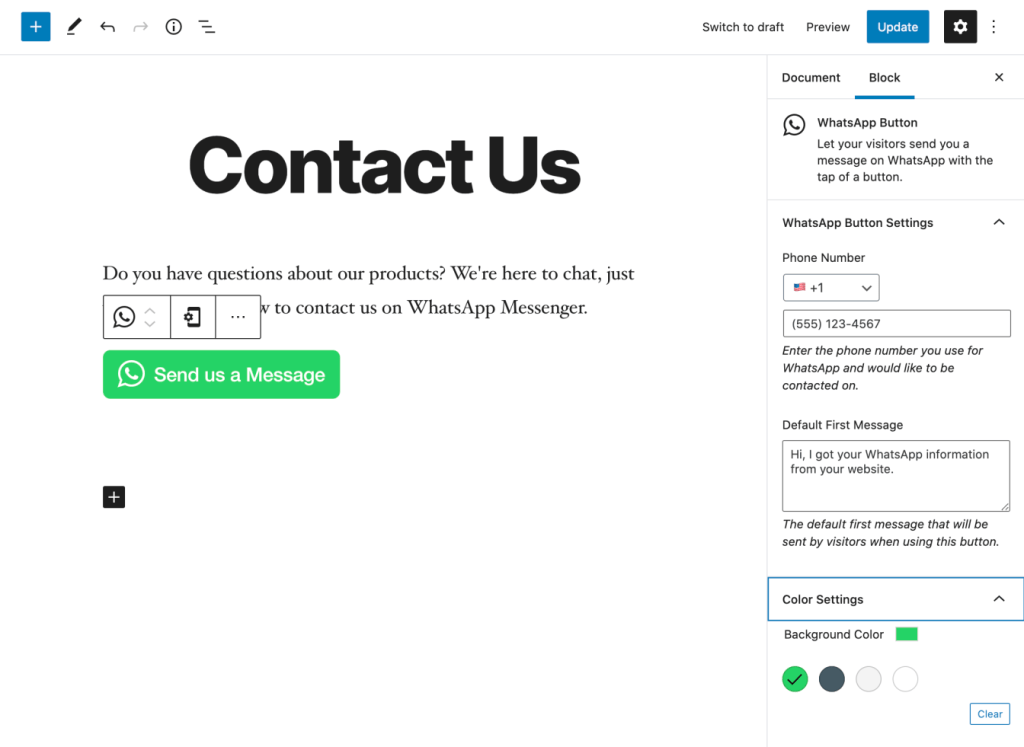Open WhatsApp button settings icon in block toolbar
The width and height of the screenshot is (1024, 747).
193,317
